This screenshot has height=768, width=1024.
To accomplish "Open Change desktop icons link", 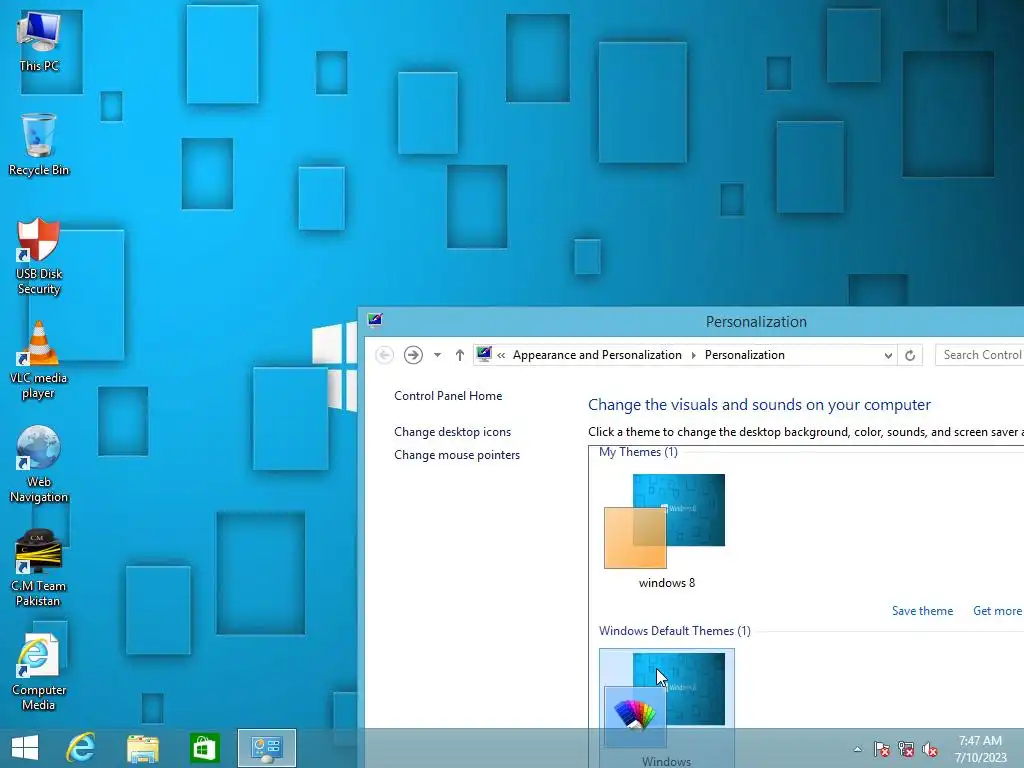I will coord(453,432).
